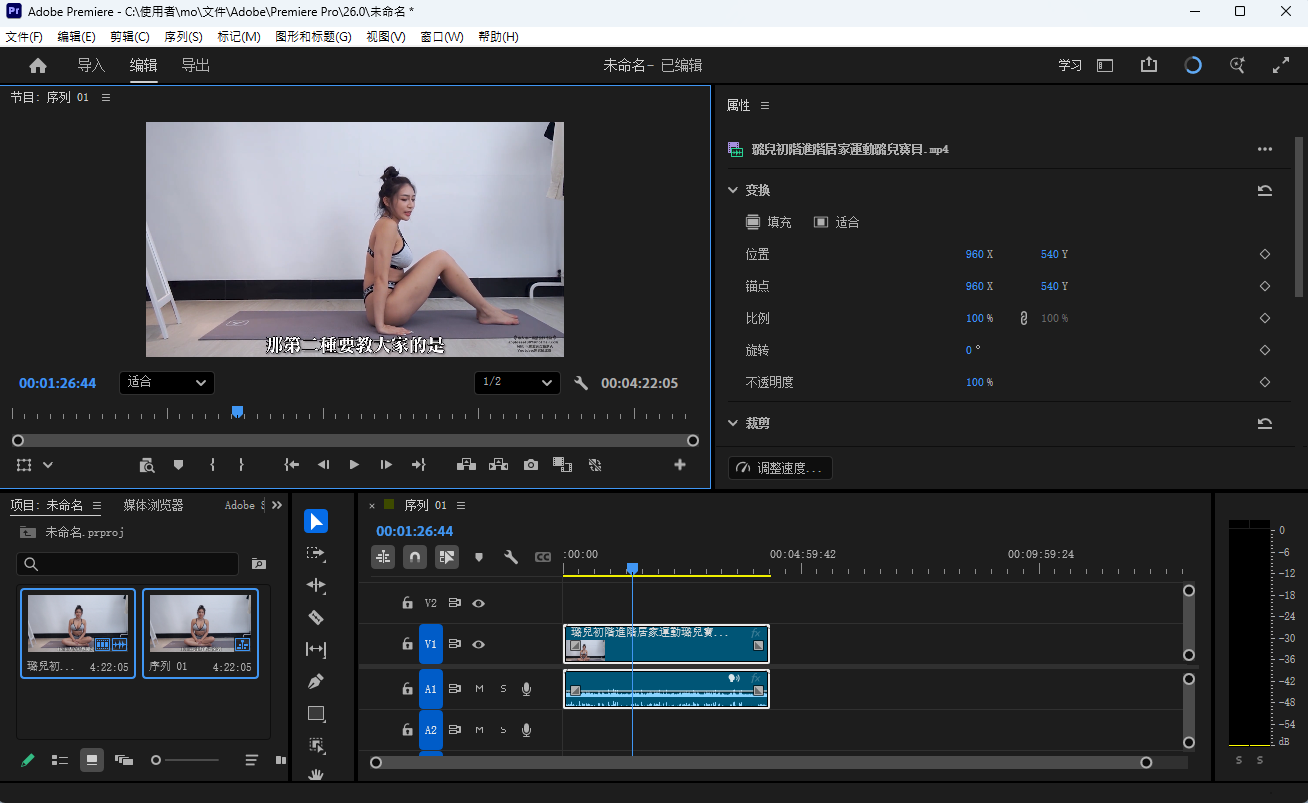Select the Rectangle tool
The height and width of the screenshot is (803, 1308).
(x=316, y=713)
